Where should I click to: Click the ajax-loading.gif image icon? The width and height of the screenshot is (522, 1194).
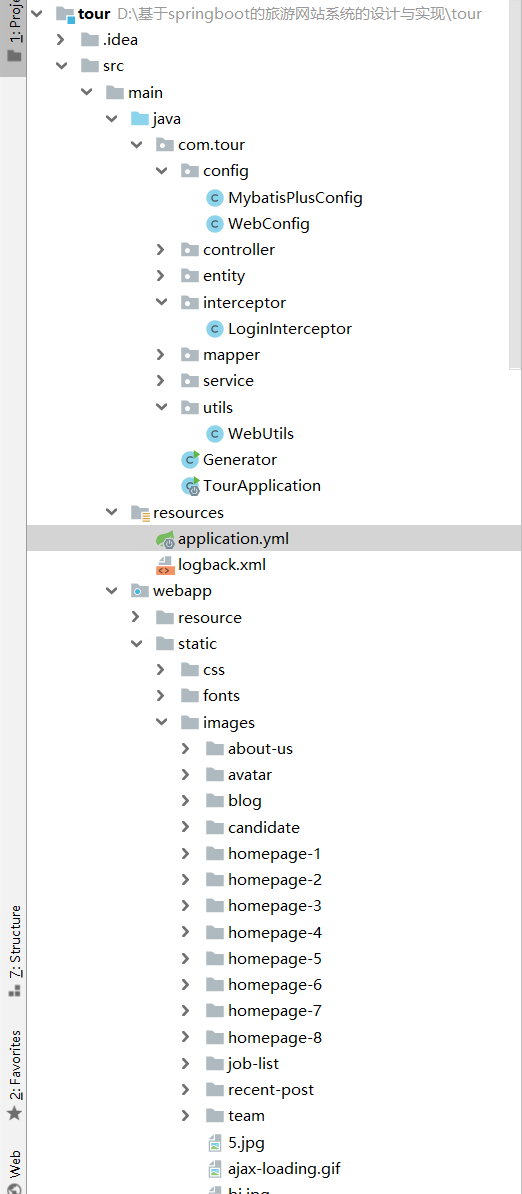coord(215,1169)
